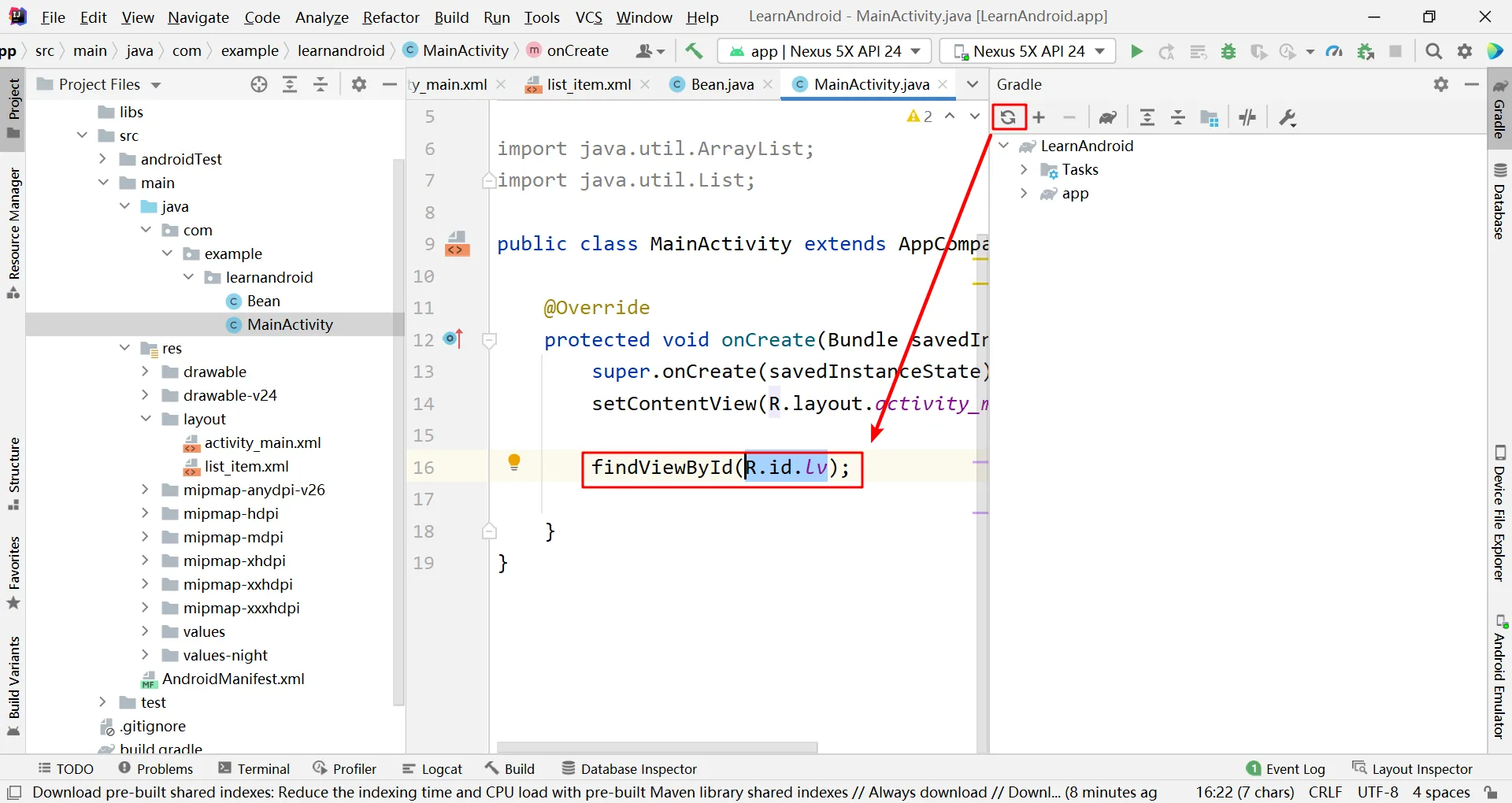1512x803 pixels.
Task: Attach debugger to Android process icon
Action: (1366, 51)
